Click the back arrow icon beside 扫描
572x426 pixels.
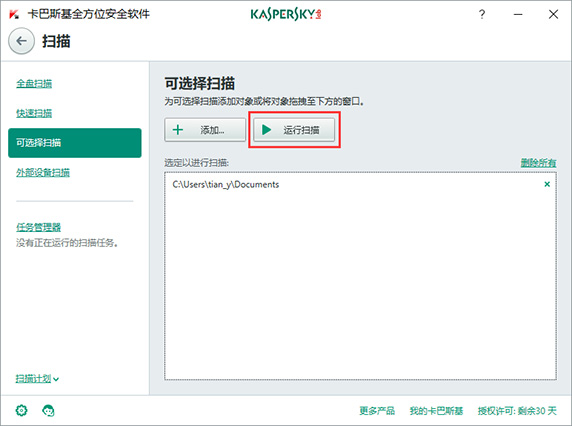tap(21, 41)
